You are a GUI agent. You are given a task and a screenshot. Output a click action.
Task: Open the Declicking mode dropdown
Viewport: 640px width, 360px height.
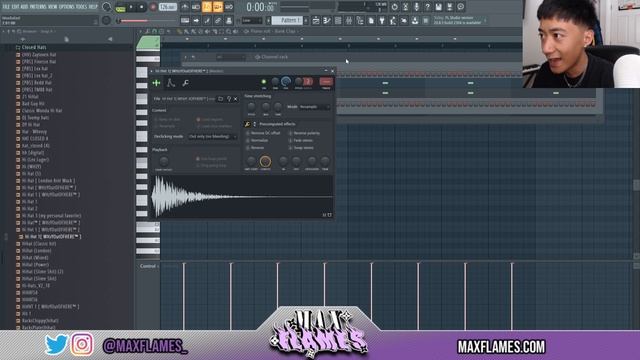tap(212, 137)
